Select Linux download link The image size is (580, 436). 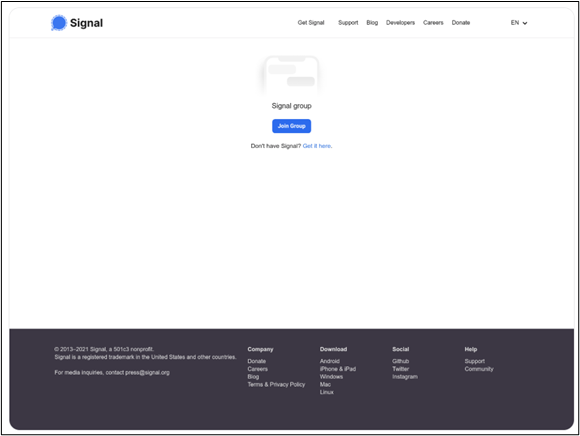pos(326,392)
